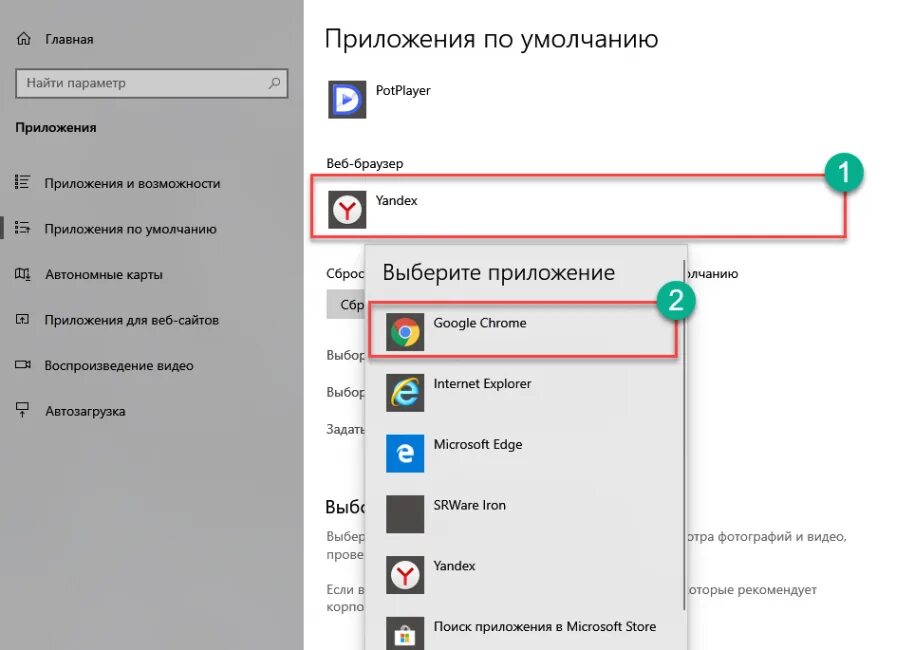914x650 pixels.
Task: Click the Google Chrome icon in popup
Action: pos(405,331)
